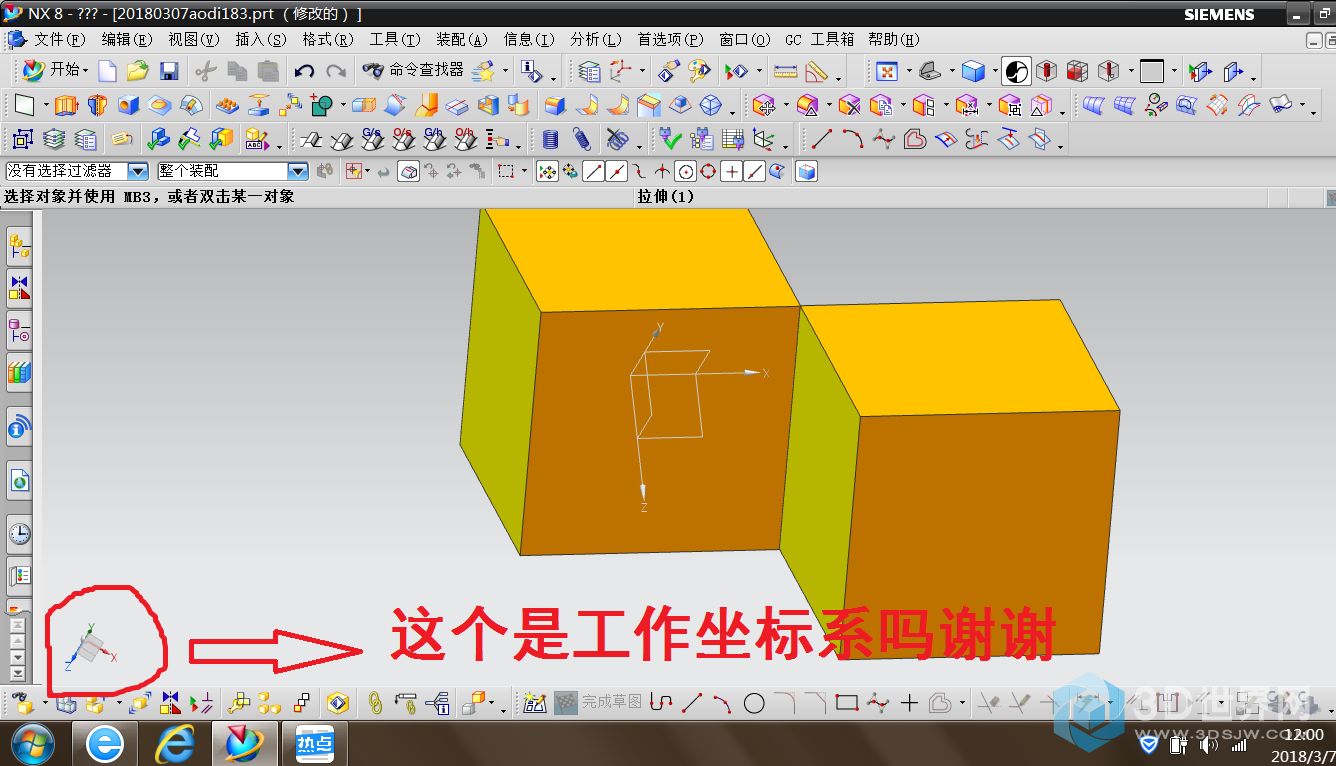Click the Unite boolean icon

pyautogui.click(x=322, y=105)
